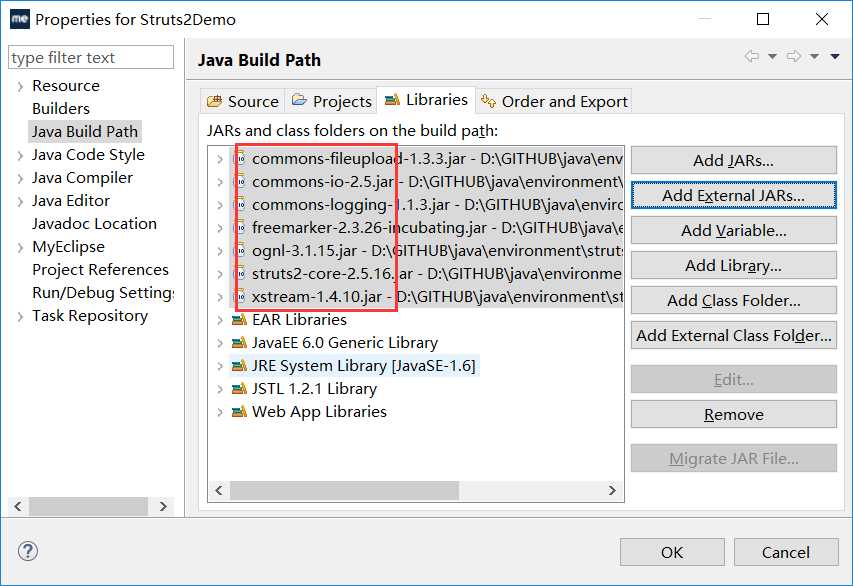Viewport: 853px width, 586px height.
Task: Click the JavaEE 6.0 Generic Library icon
Action: [239, 343]
